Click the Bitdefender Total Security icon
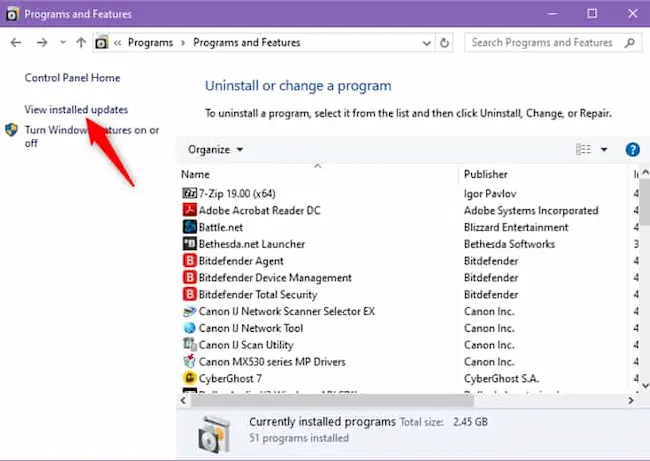This screenshot has height=461, width=650. point(189,294)
